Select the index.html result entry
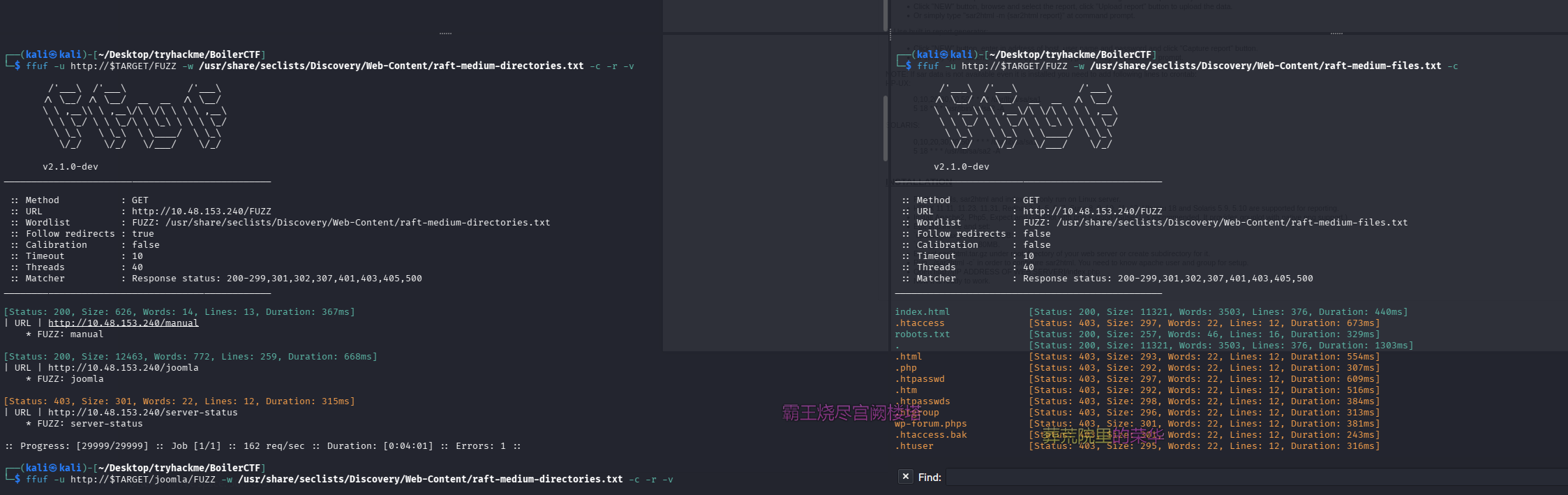 pyautogui.click(x=922, y=312)
